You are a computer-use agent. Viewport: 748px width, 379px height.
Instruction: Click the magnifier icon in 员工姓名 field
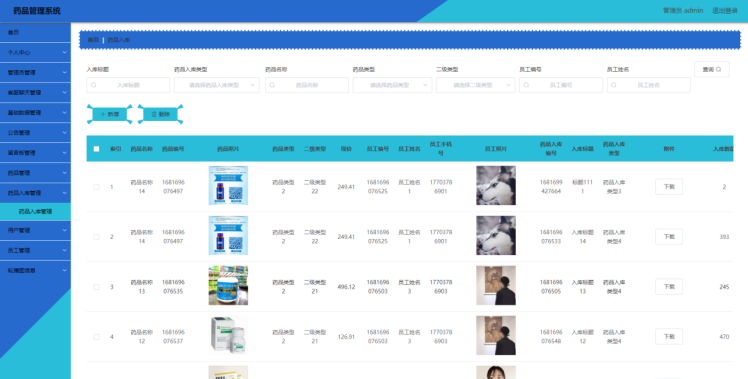[614, 85]
